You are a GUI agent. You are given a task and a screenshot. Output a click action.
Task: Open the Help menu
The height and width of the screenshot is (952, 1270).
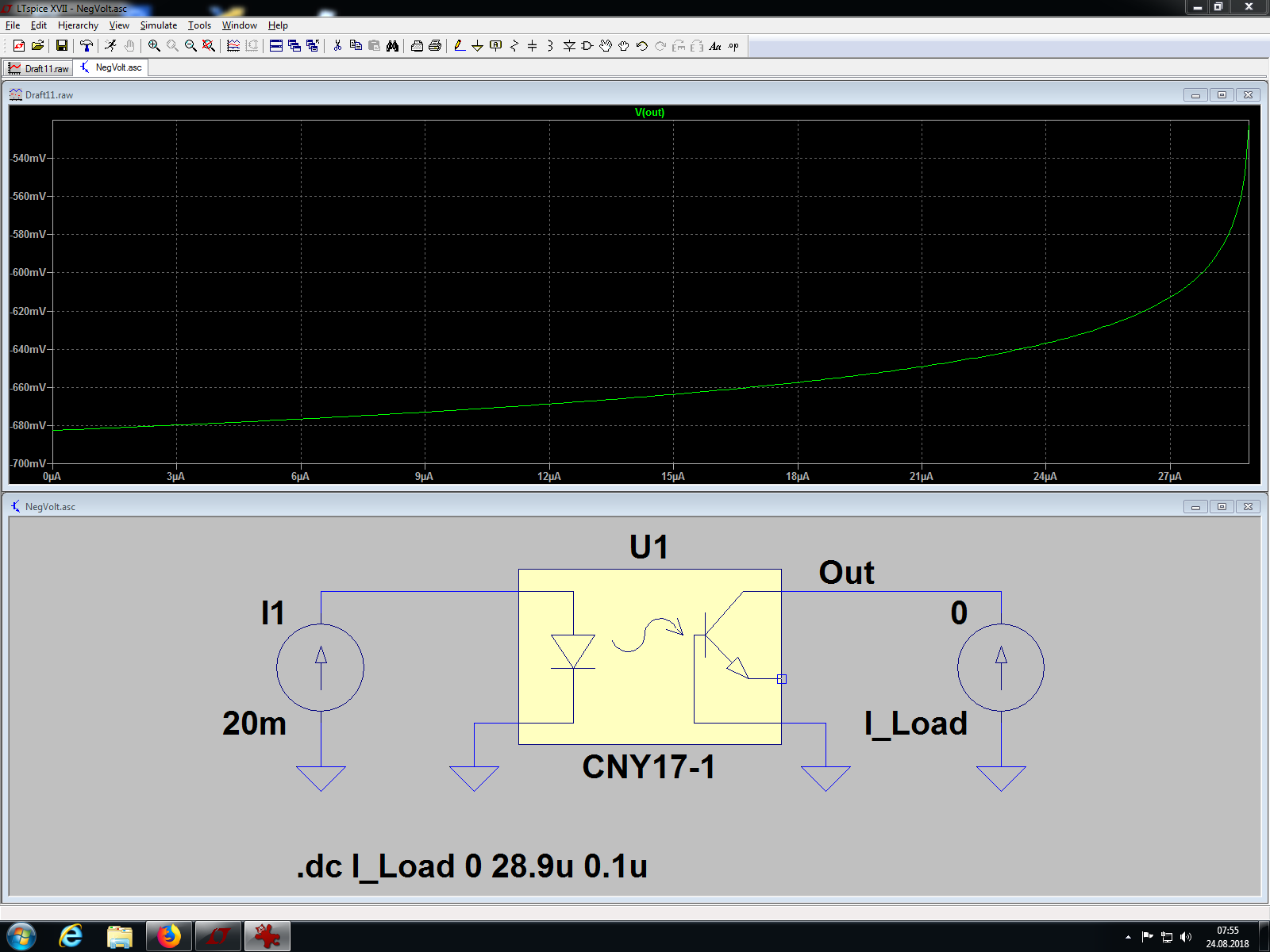[x=278, y=25]
